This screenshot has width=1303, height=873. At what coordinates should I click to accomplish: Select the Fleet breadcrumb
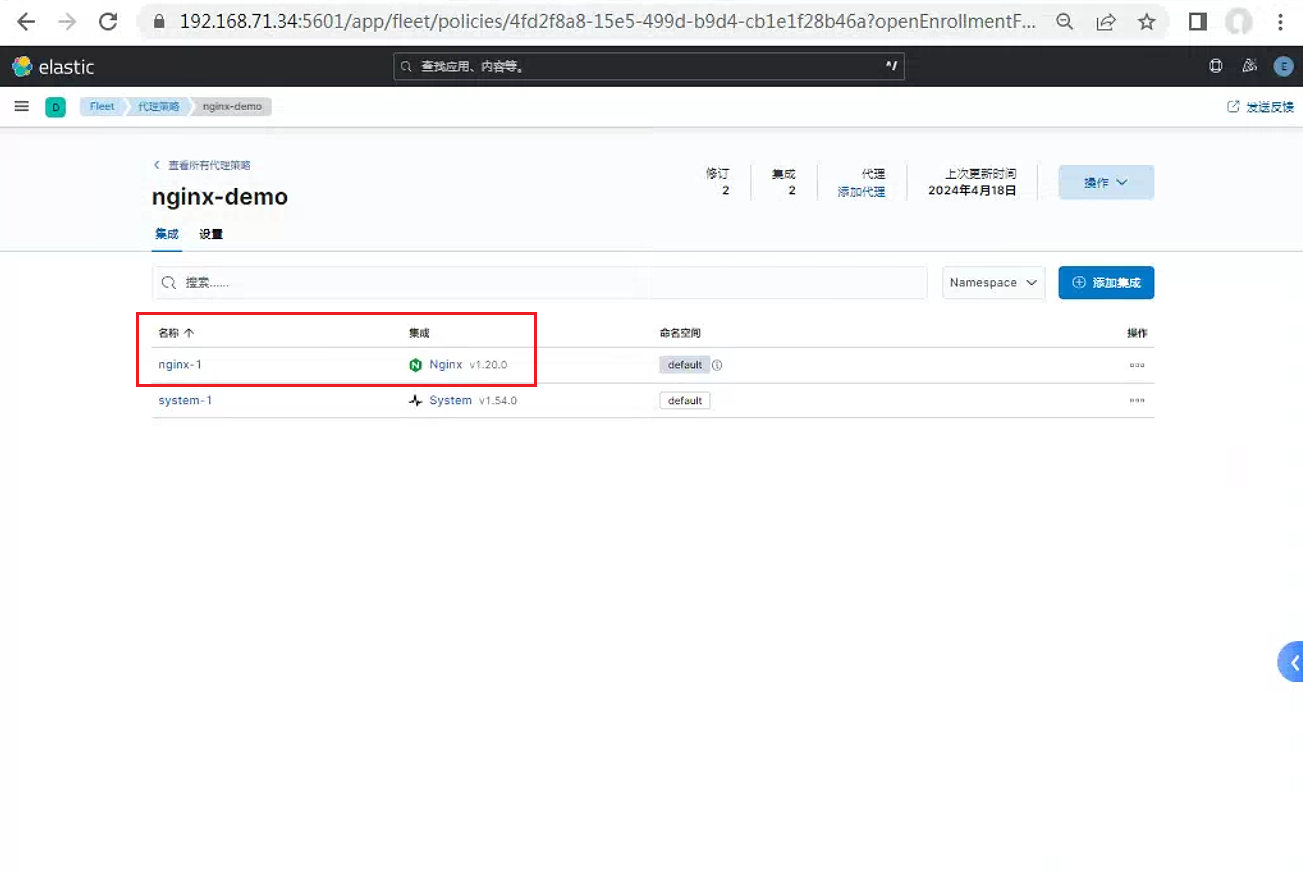click(x=102, y=106)
